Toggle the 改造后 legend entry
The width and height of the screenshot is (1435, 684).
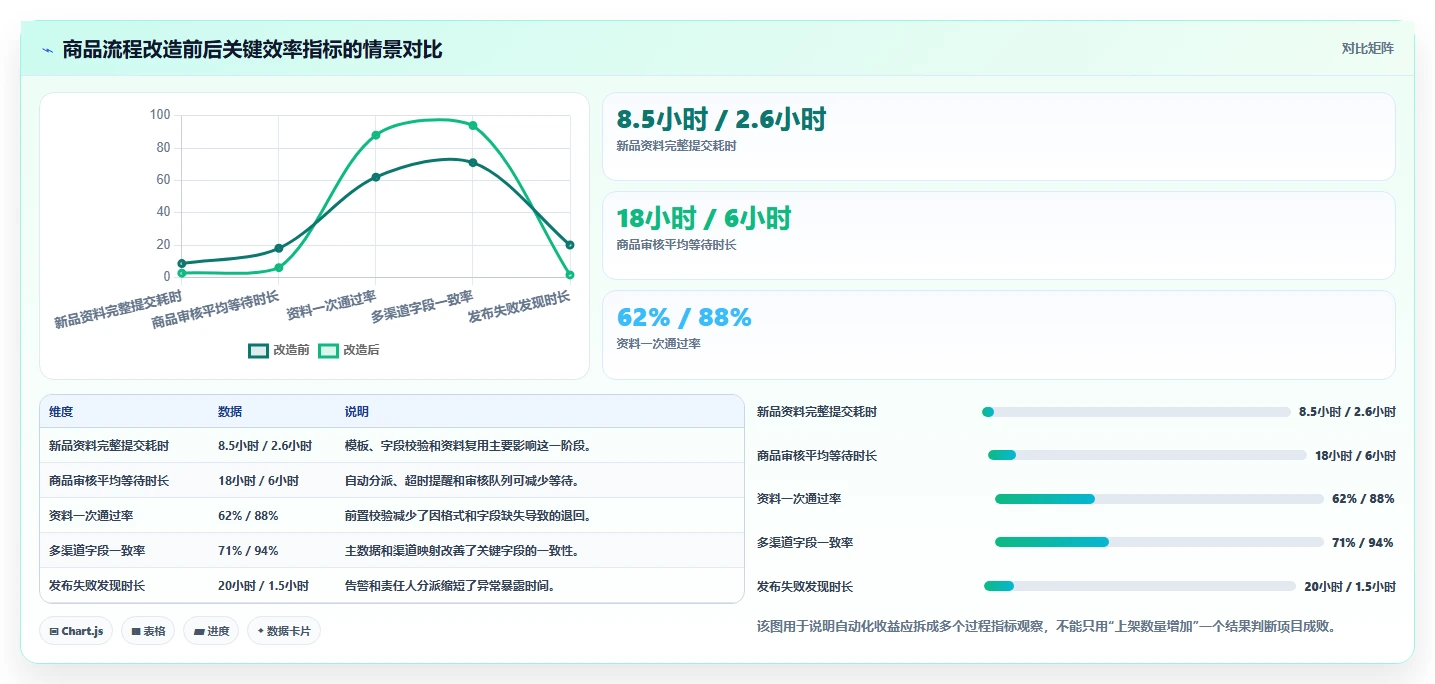click(349, 350)
